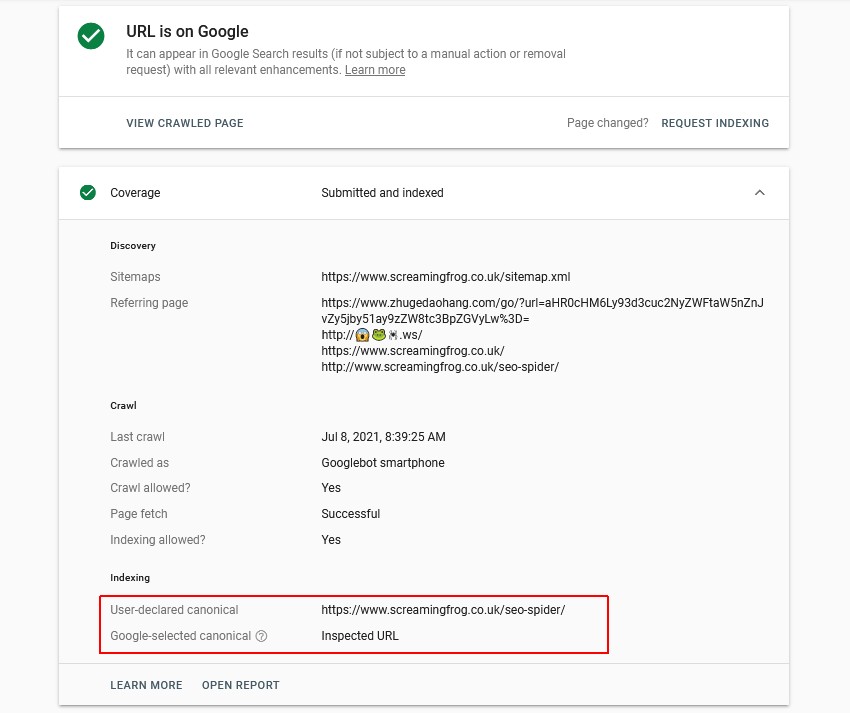Click the green checkmark icon beside Coverage
The height and width of the screenshot is (713, 850).
click(88, 192)
